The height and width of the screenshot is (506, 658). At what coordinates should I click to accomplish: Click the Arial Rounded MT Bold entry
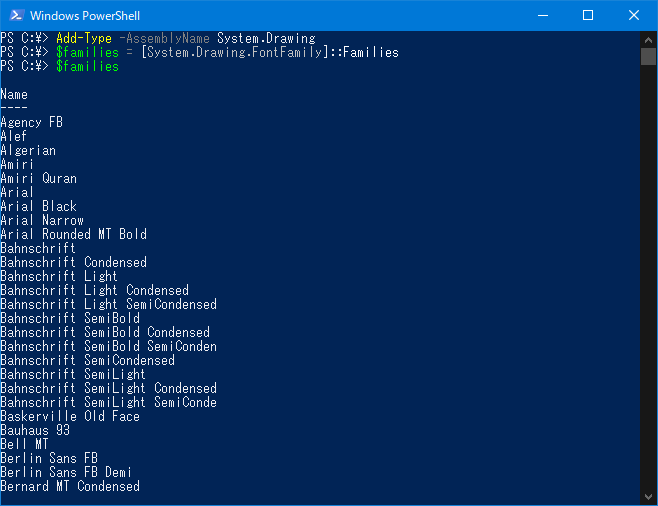point(73,234)
